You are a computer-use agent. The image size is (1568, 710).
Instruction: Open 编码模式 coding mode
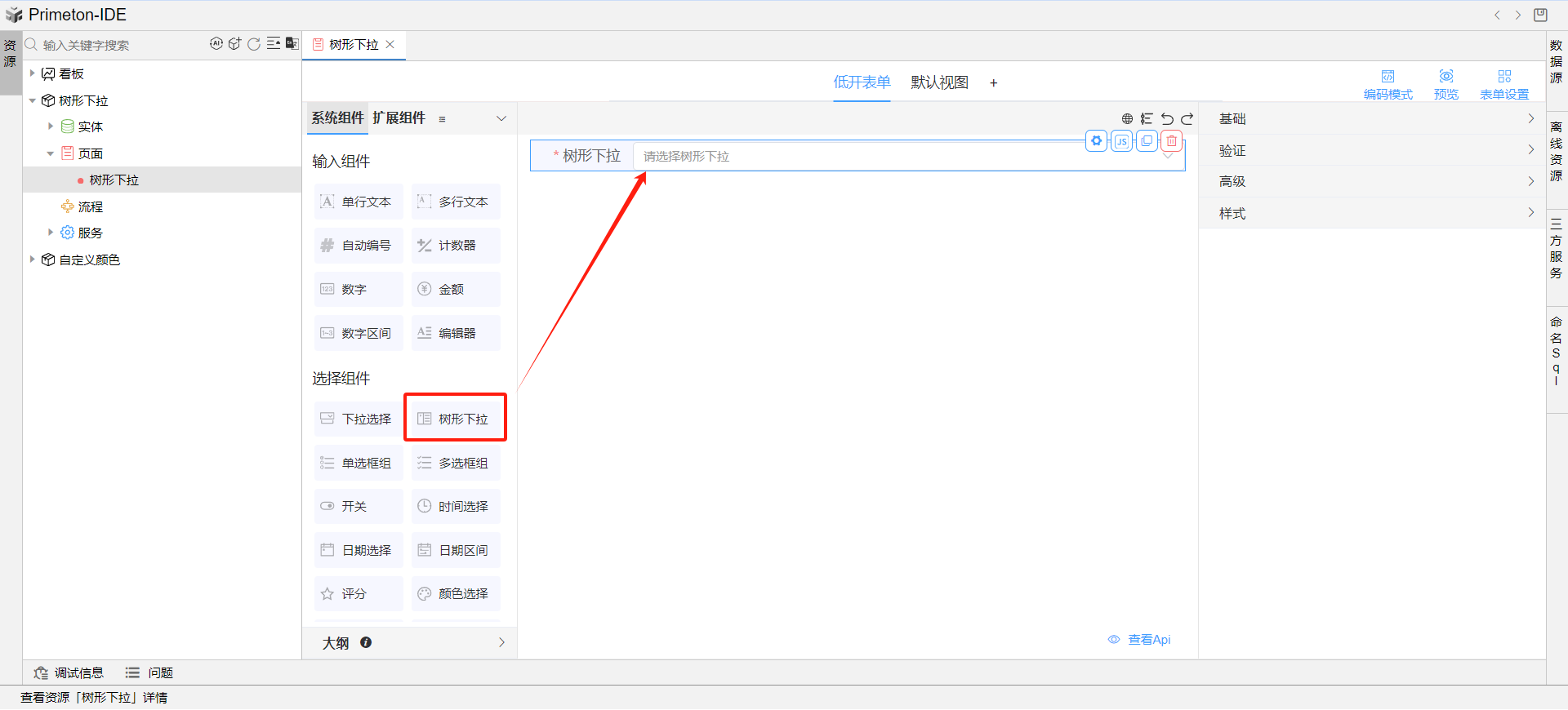coord(1388,84)
